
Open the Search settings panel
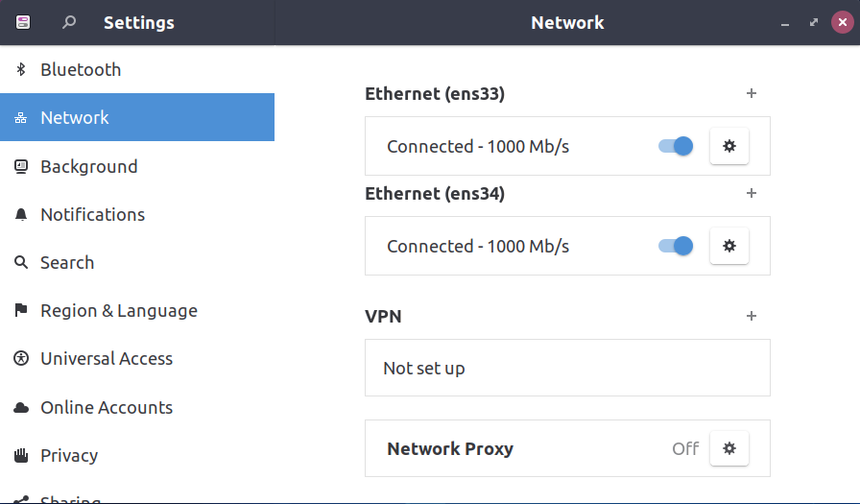[67, 263]
